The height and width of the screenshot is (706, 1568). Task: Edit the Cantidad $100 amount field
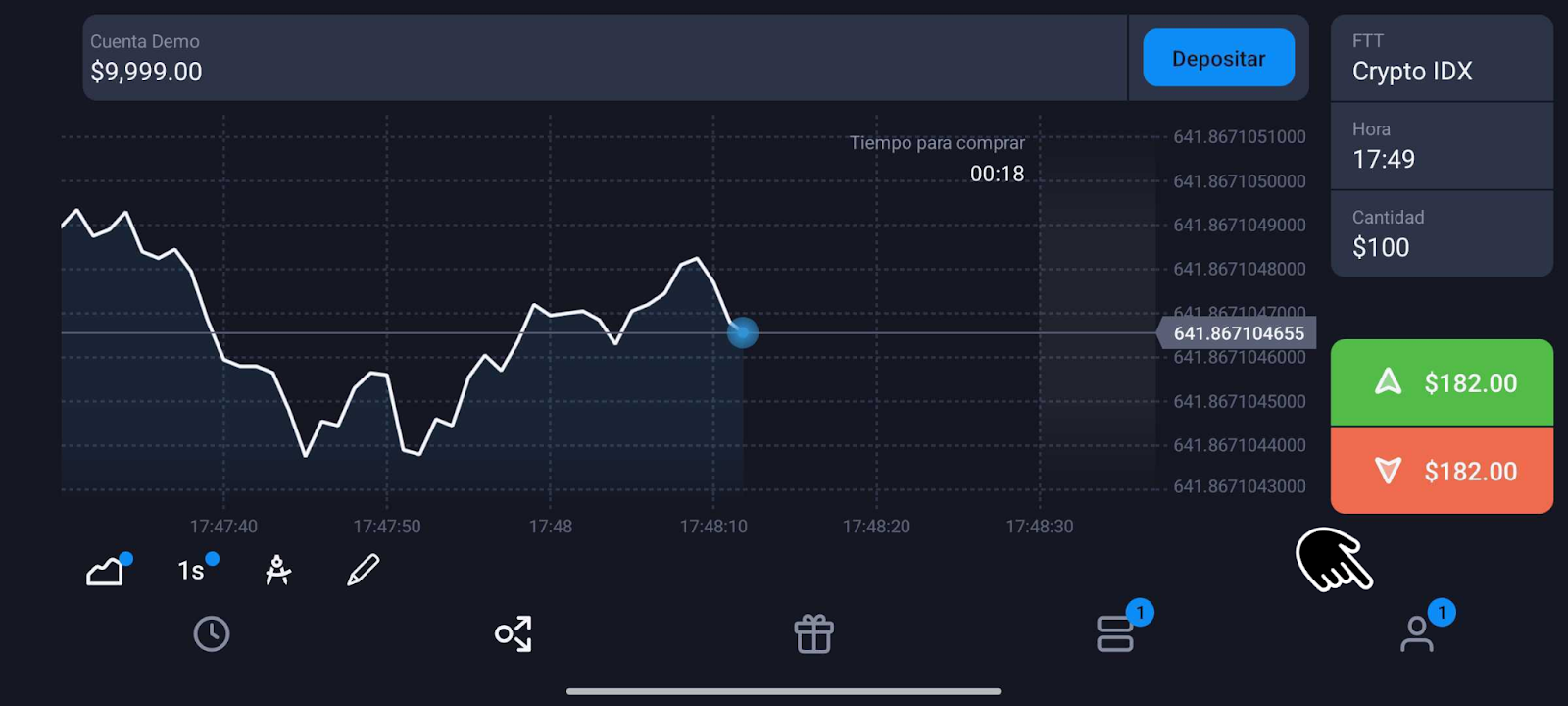click(x=1442, y=234)
